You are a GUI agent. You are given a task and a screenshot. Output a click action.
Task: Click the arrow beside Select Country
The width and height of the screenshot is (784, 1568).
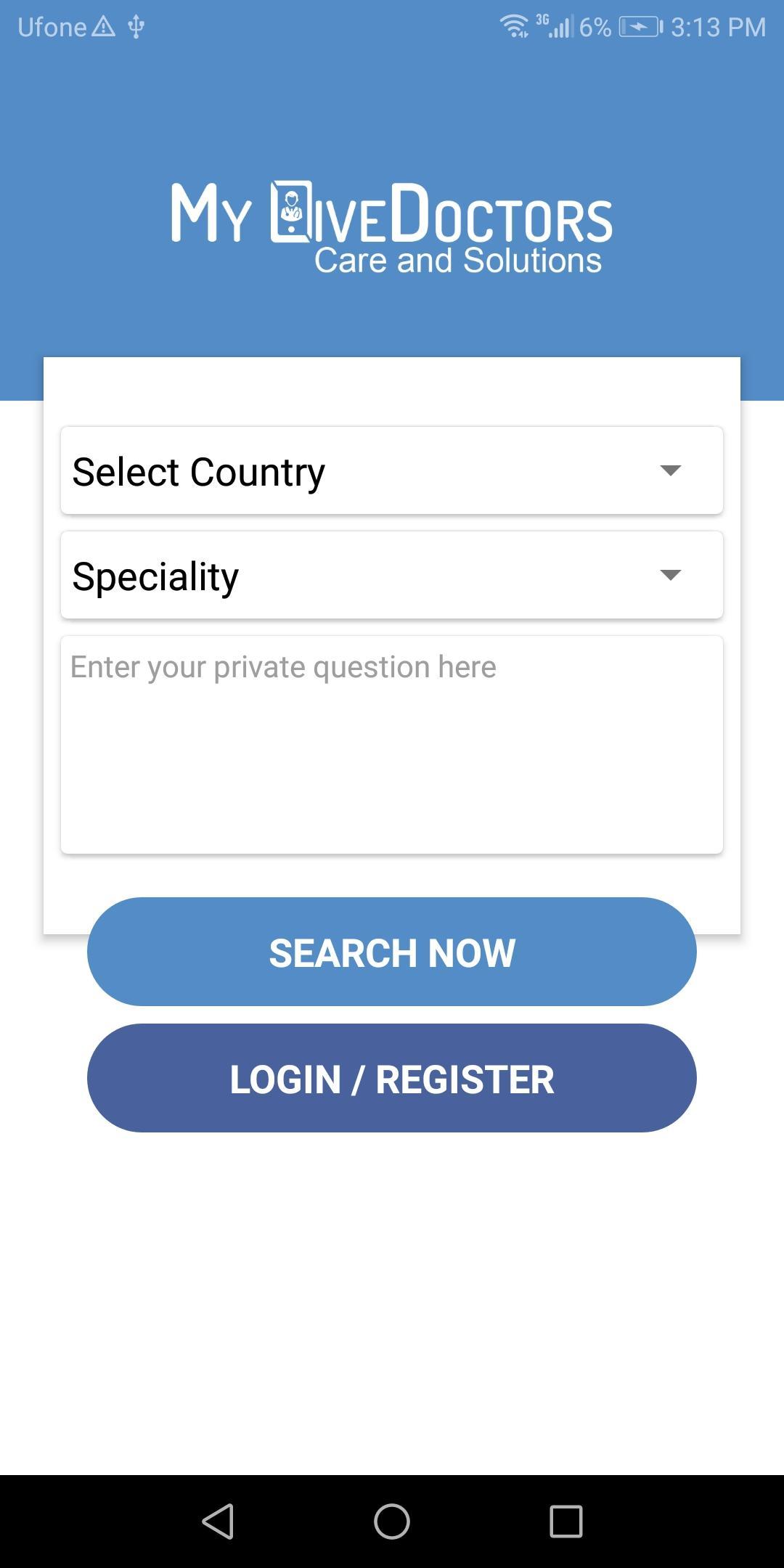point(670,470)
